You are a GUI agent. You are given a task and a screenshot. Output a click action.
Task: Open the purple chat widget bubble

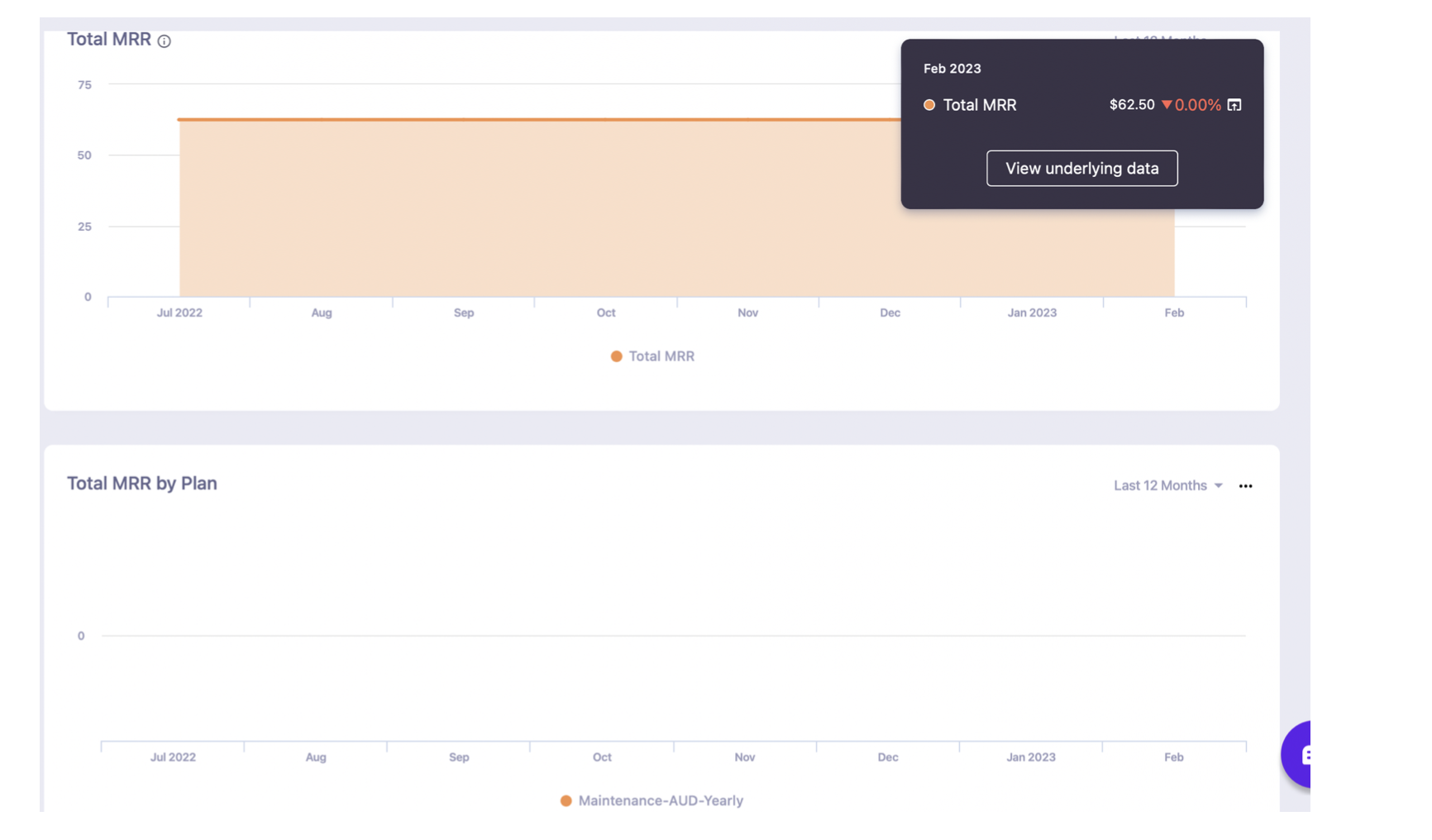pyautogui.click(x=1297, y=754)
